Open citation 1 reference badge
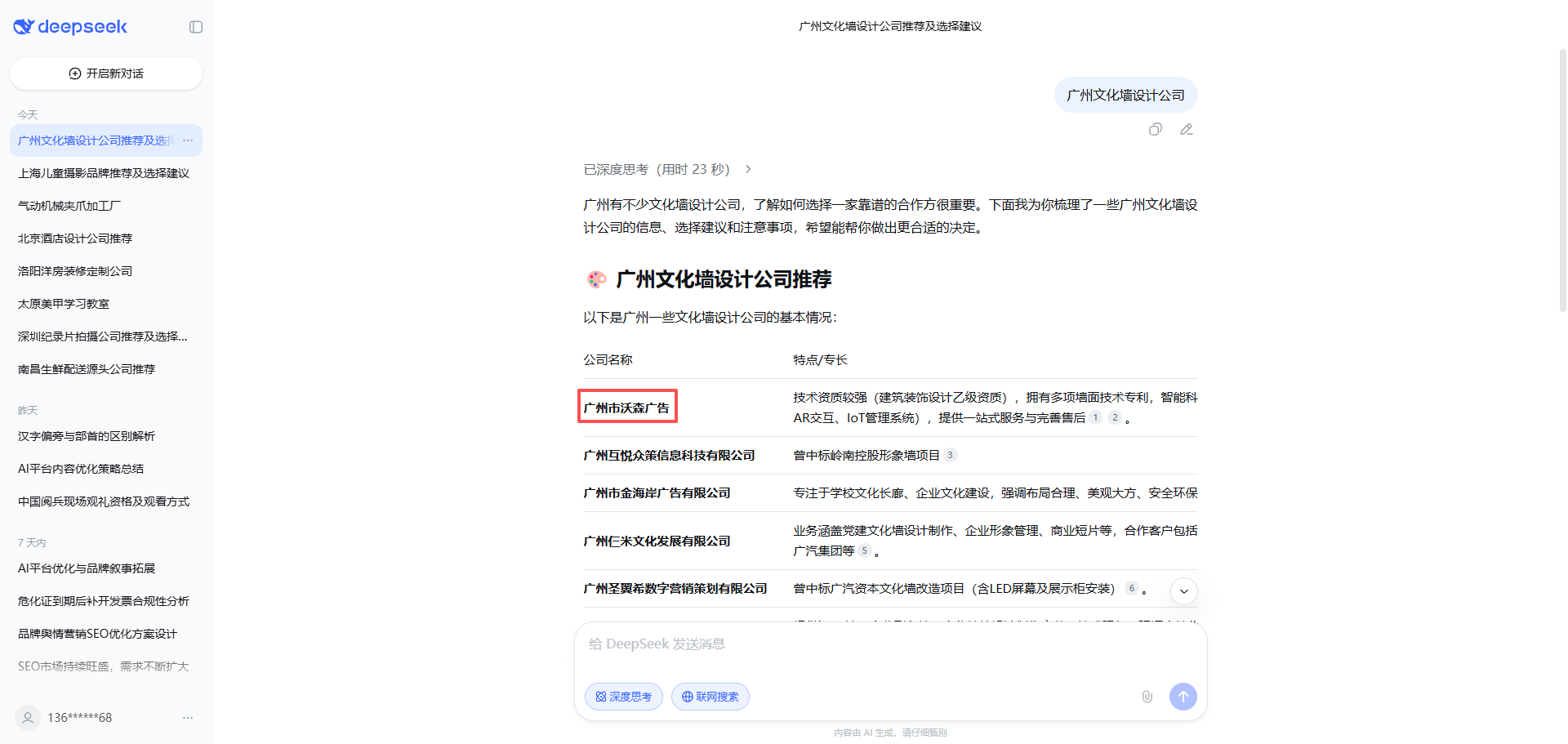Viewport: 1568px width, 744px height. (x=1095, y=417)
